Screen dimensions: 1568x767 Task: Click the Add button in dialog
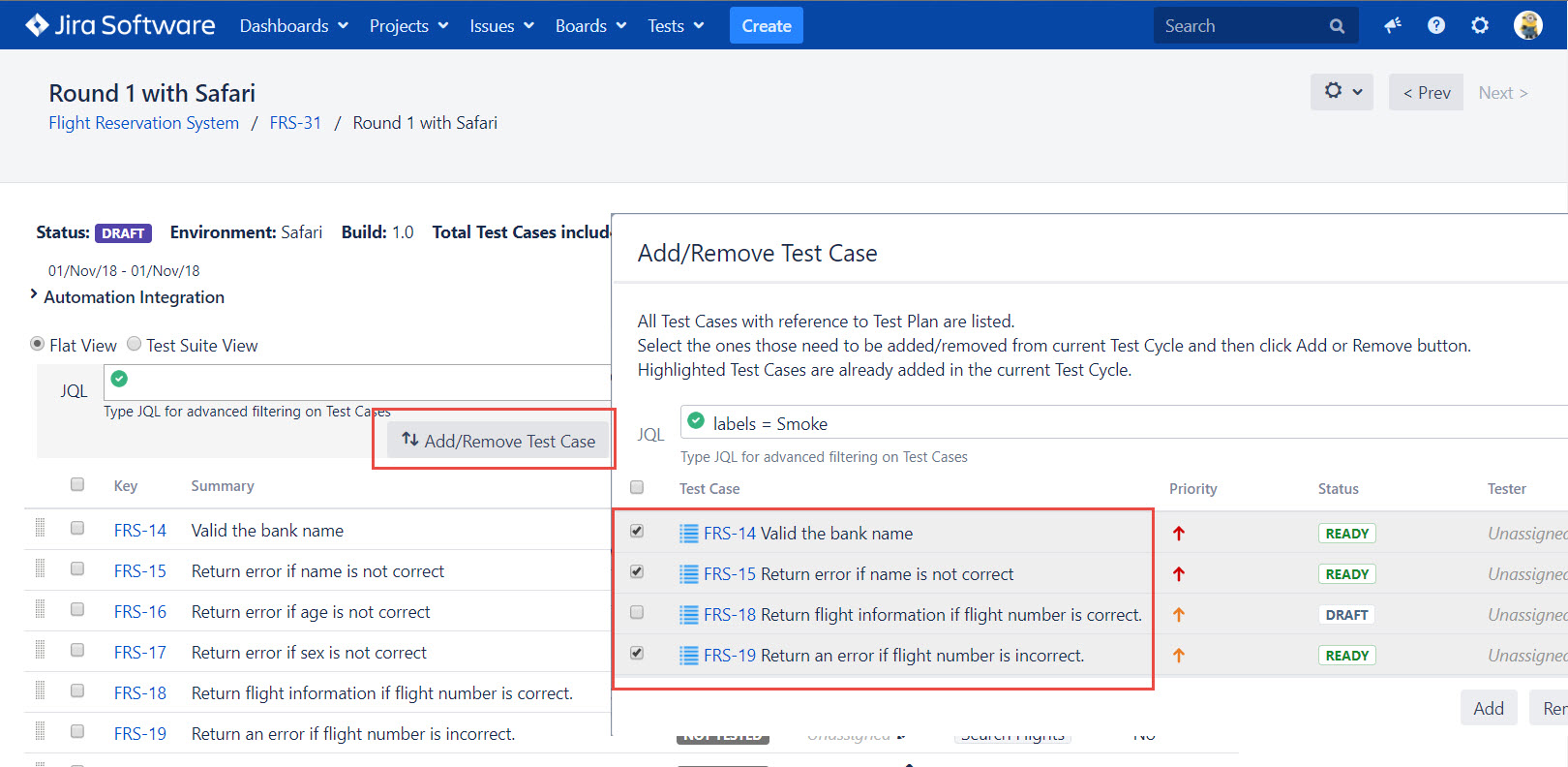1489,708
